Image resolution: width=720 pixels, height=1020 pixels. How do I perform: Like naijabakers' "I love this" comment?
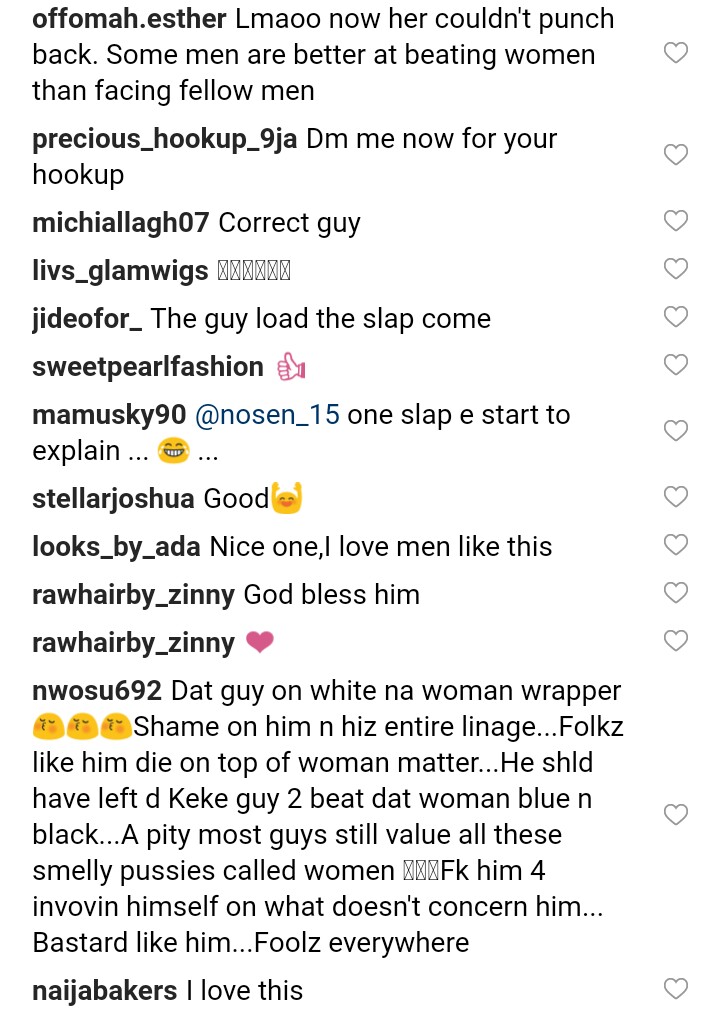676,989
